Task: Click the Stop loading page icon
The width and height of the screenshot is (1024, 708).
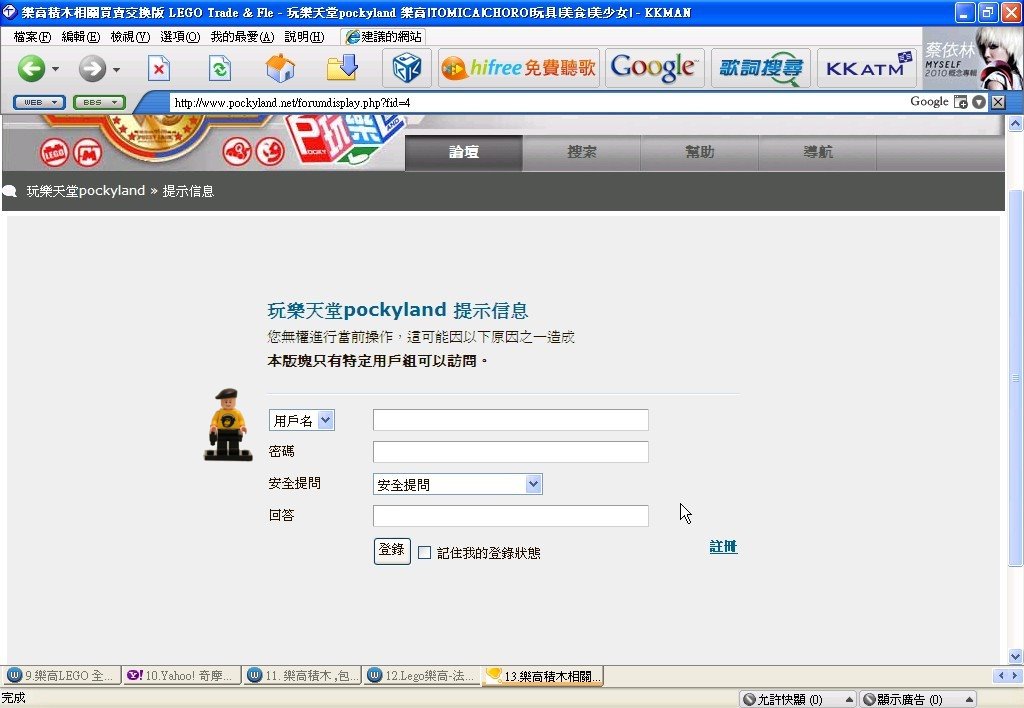Action: click(x=159, y=68)
